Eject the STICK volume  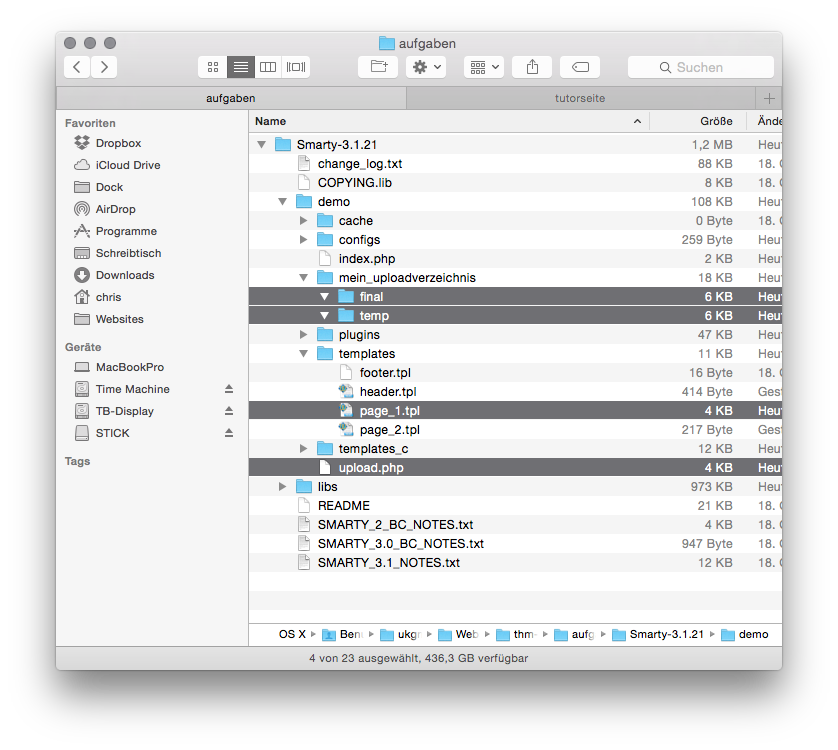tap(229, 433)
